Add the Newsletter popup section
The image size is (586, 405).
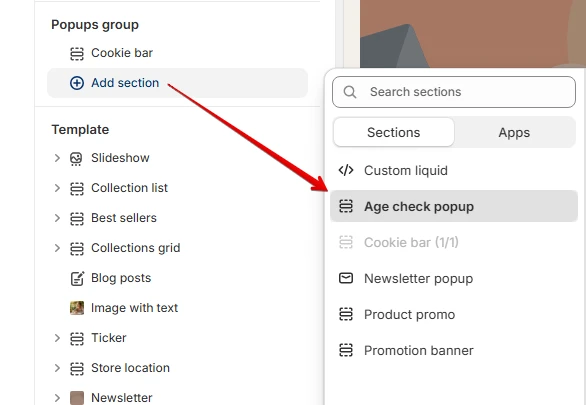pyautogui.click(x=454, y=278)
